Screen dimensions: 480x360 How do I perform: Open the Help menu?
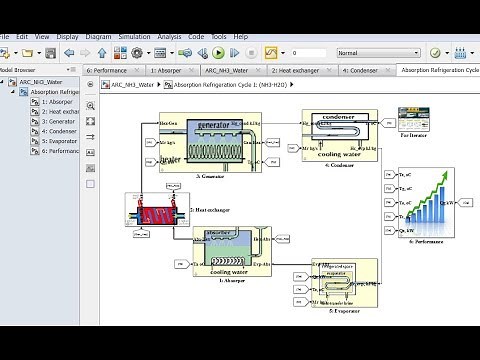[240, 37]
